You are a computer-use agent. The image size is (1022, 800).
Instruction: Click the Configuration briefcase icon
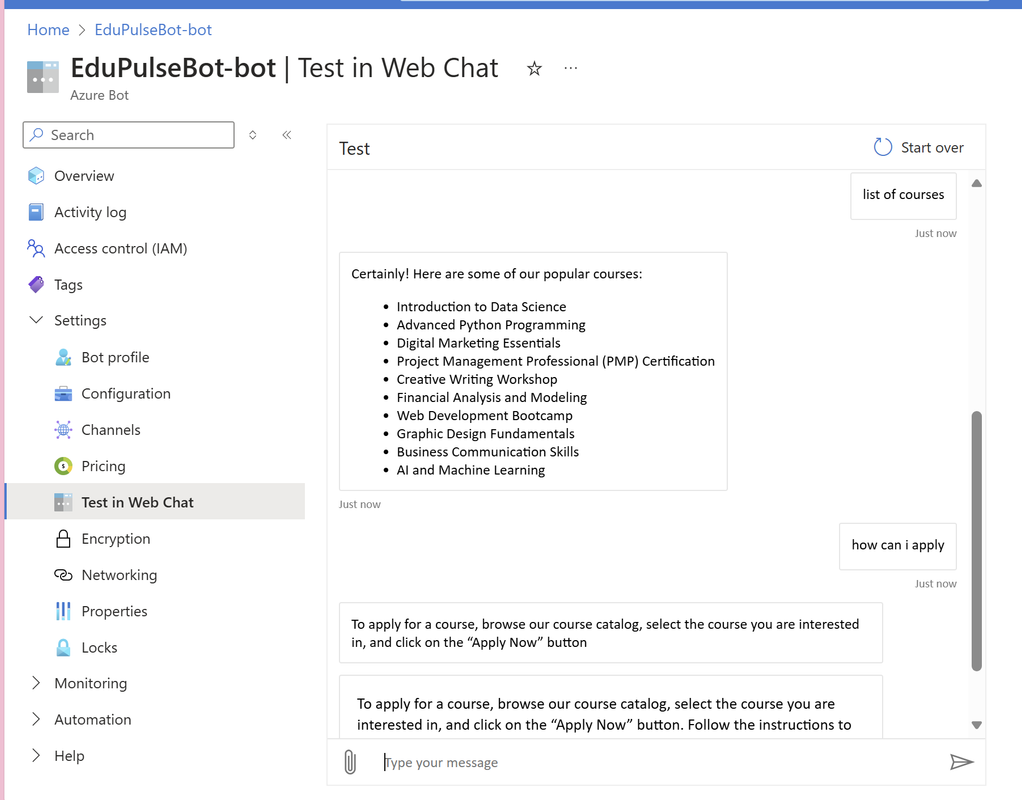pyautogui.click(x=63, y=394)
